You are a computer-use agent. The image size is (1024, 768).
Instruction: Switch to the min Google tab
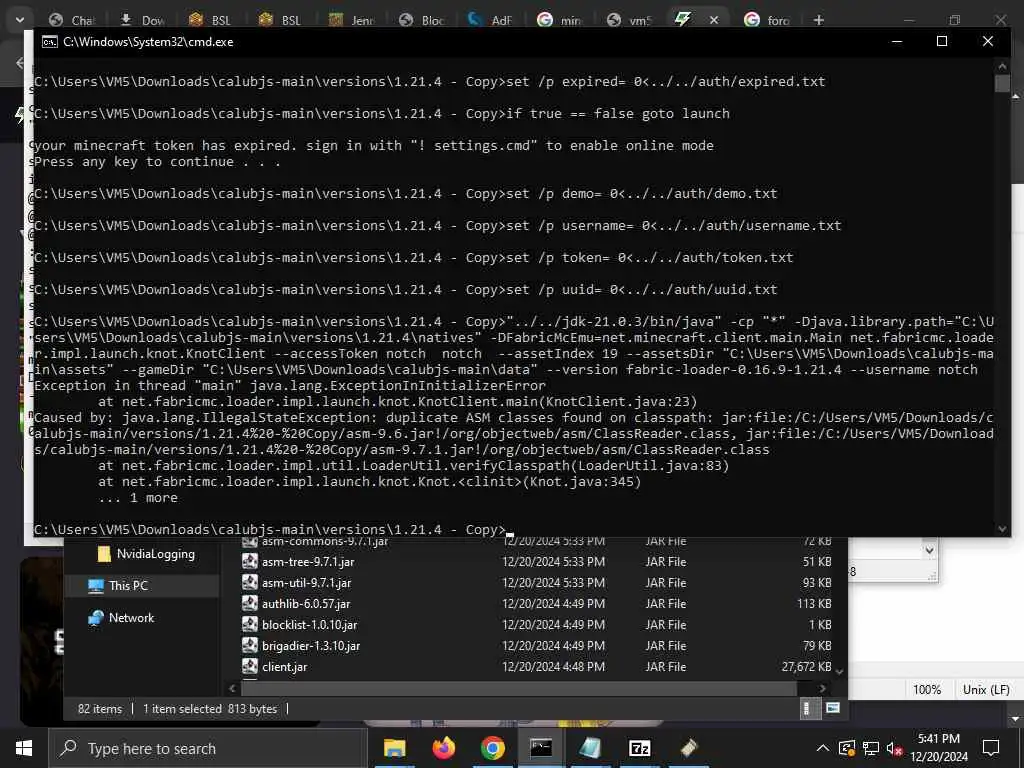point(560,20)
